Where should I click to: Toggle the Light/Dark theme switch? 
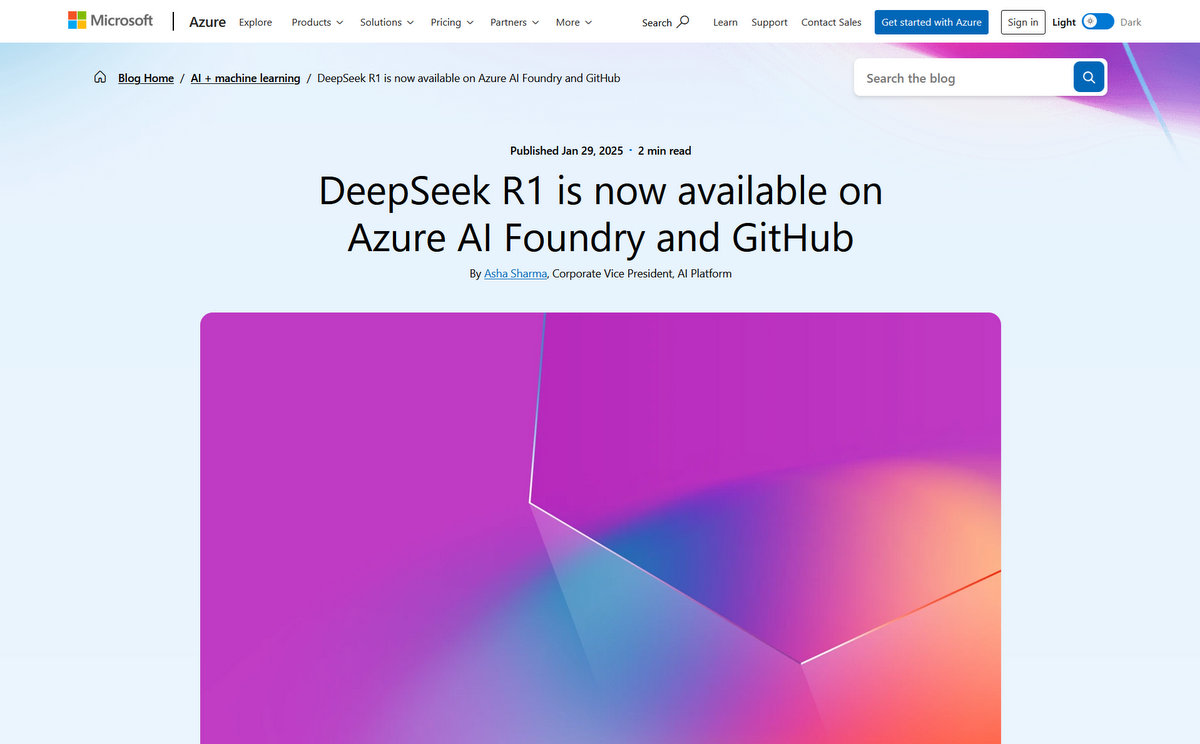tap(1097, 22)
